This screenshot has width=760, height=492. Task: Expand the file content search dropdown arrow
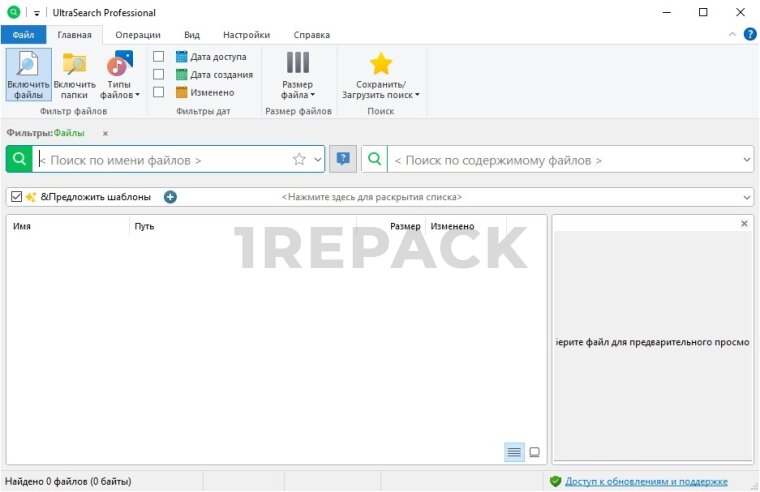pos(747,159)
